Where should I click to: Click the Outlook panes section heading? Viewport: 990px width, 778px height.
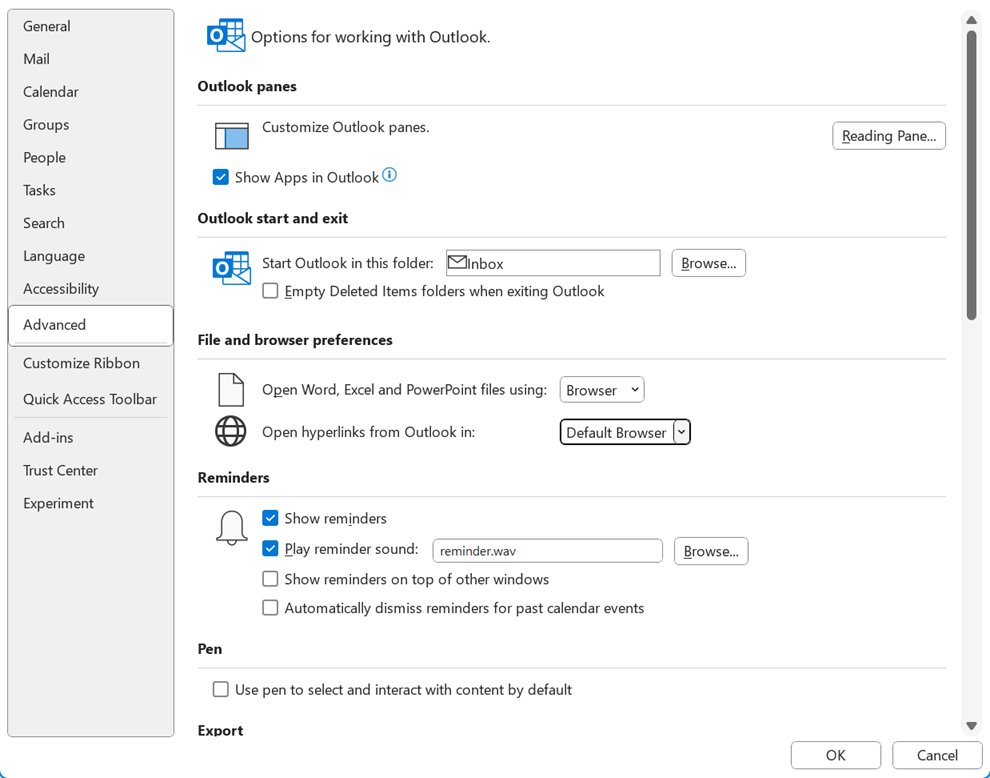[247, 87]
